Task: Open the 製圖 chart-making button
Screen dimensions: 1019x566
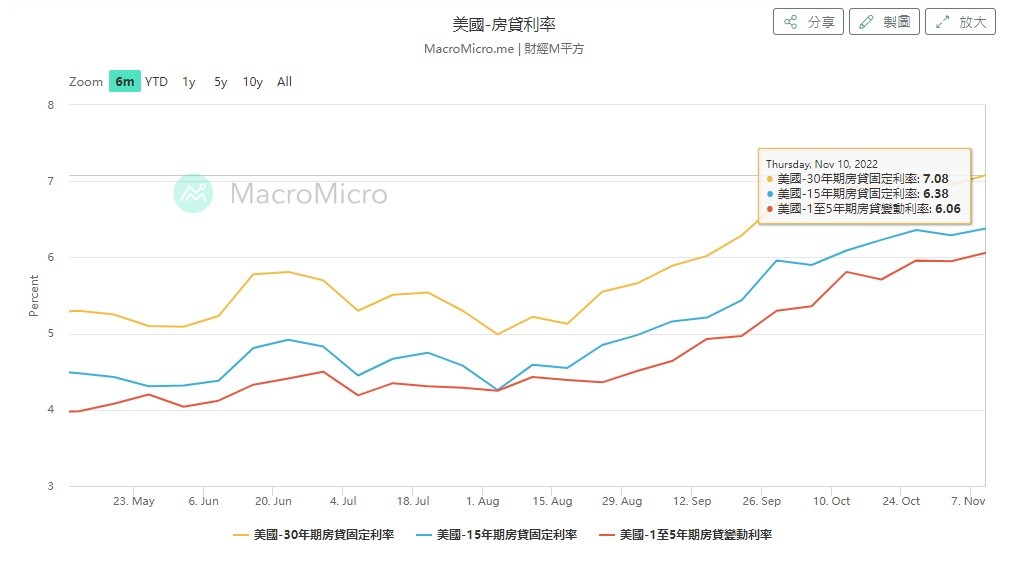Action: click(x=884, y=22)
